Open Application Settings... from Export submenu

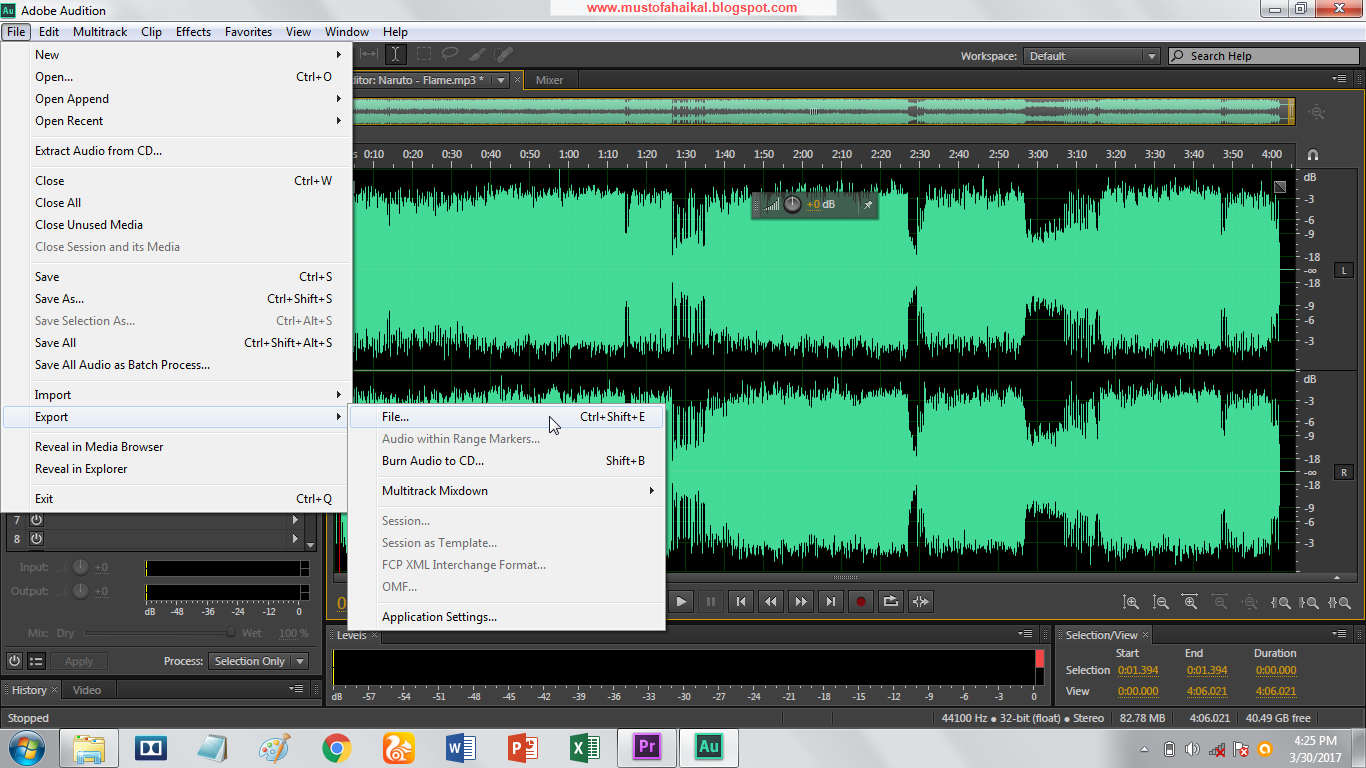click(506, 617)
